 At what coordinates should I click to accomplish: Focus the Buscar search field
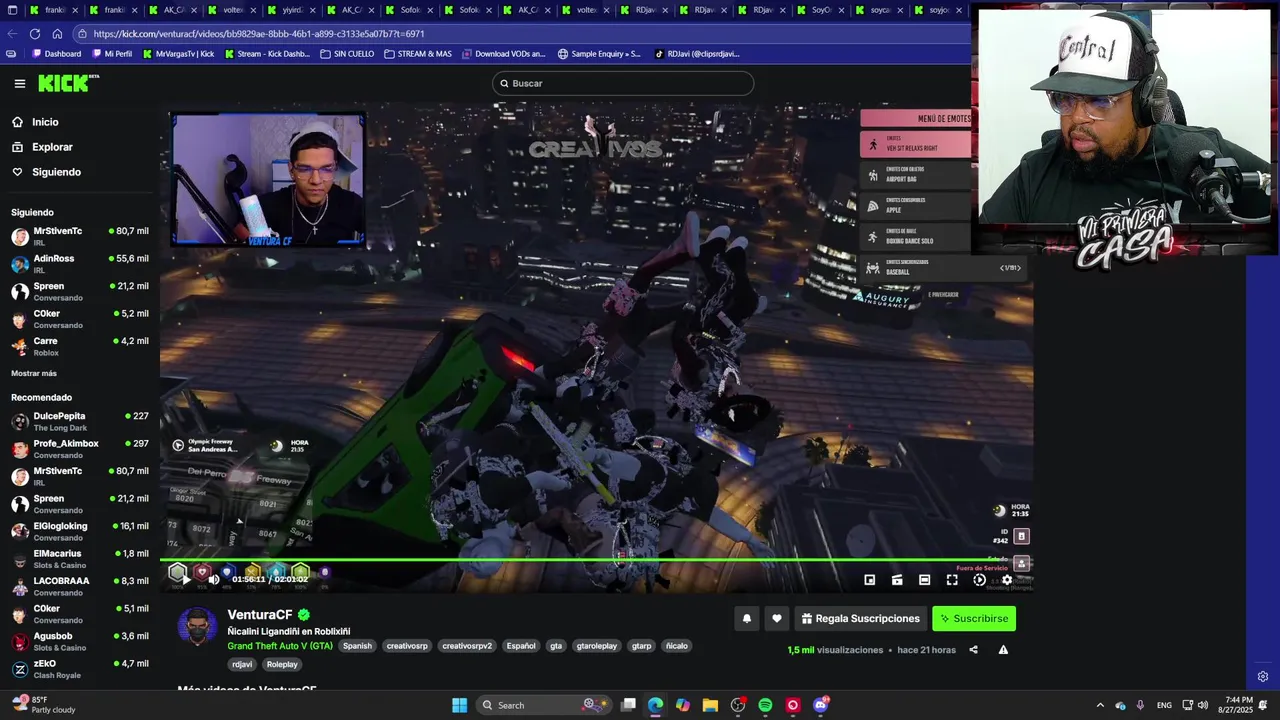pyautogui.click(x=623, y=84)
